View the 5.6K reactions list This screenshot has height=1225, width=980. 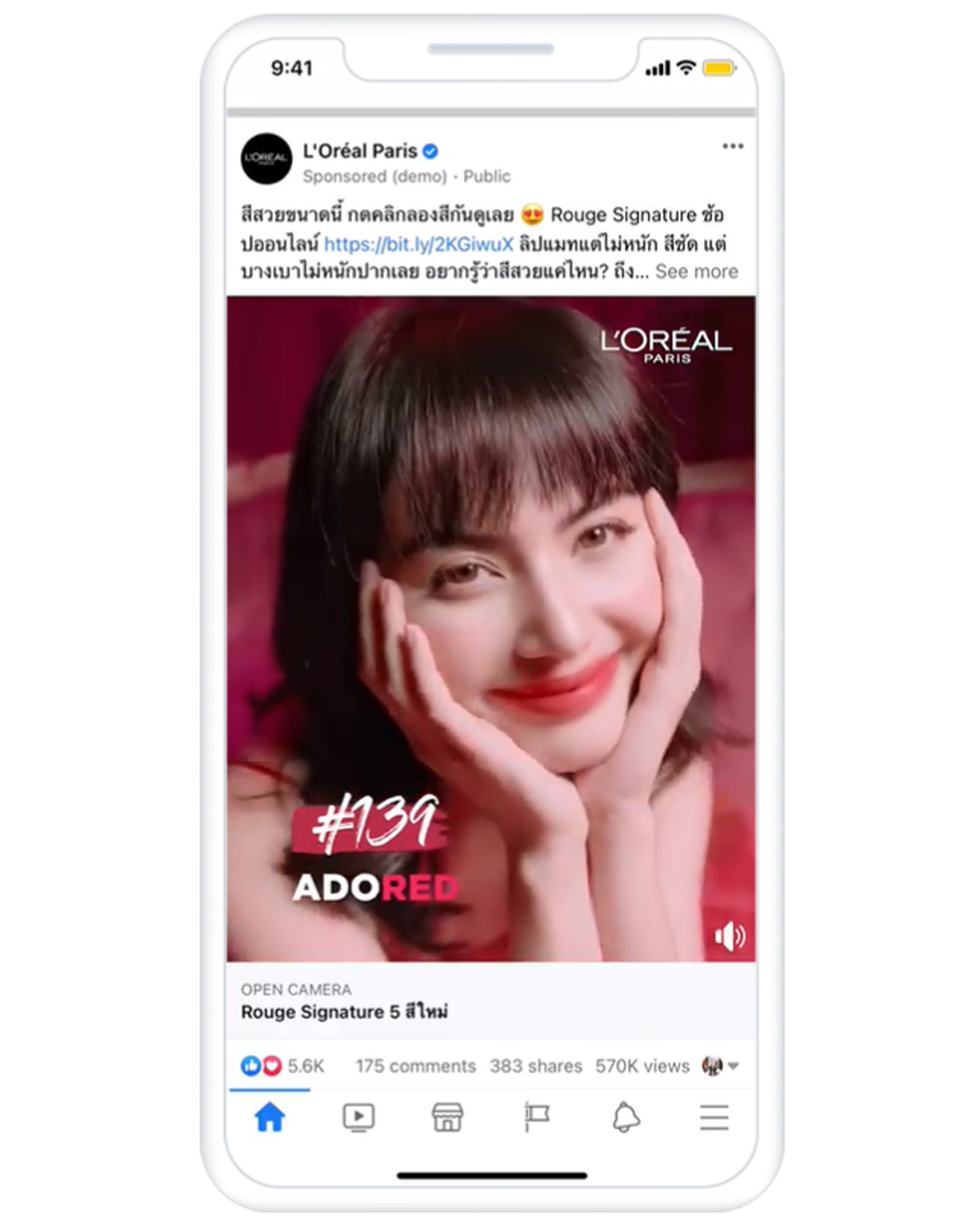[282, 1065]
